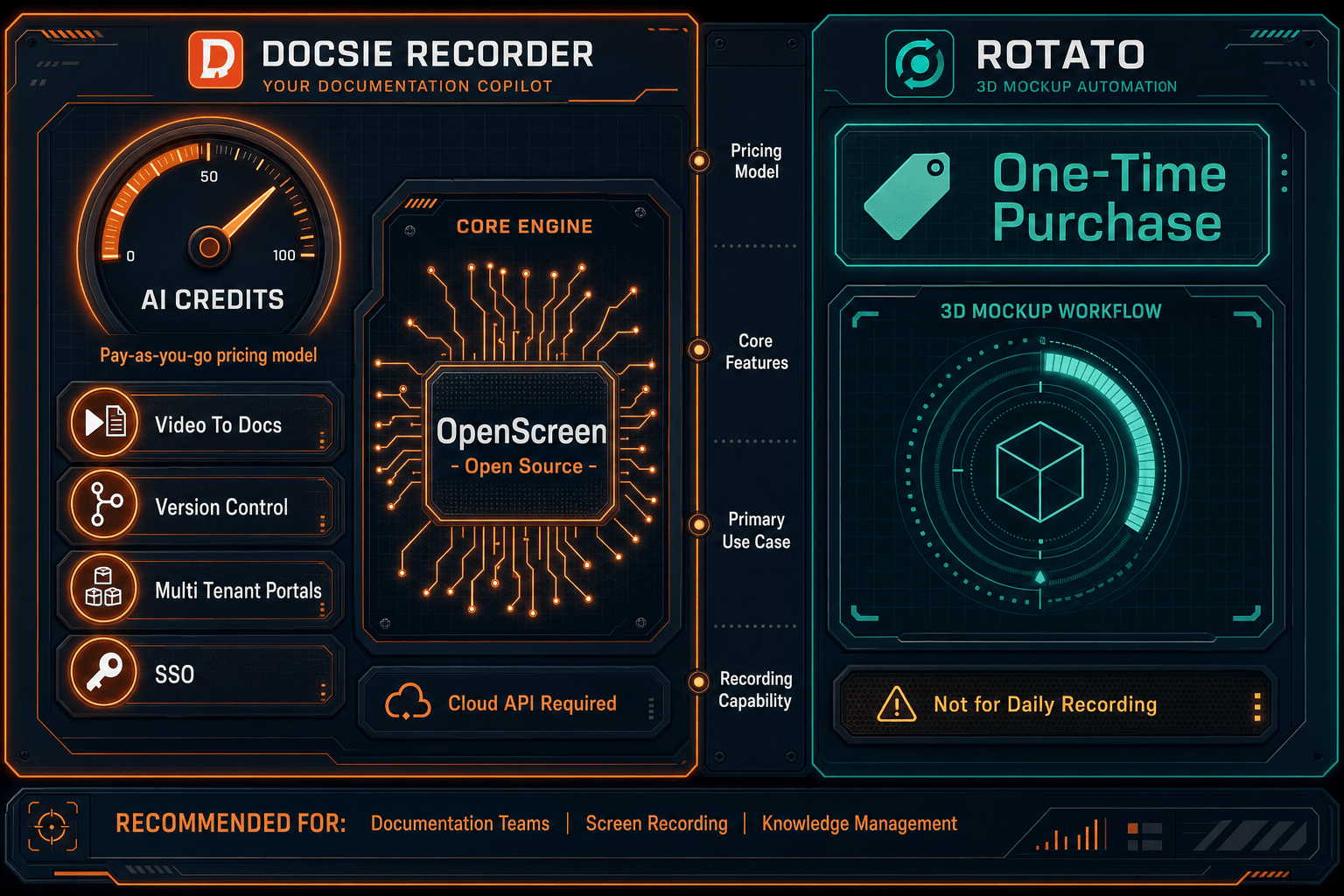Viewport: 1344px width, 896px height.
Task: Click the Pay-as-you-go pricing model text
Action: click(208, 355)
